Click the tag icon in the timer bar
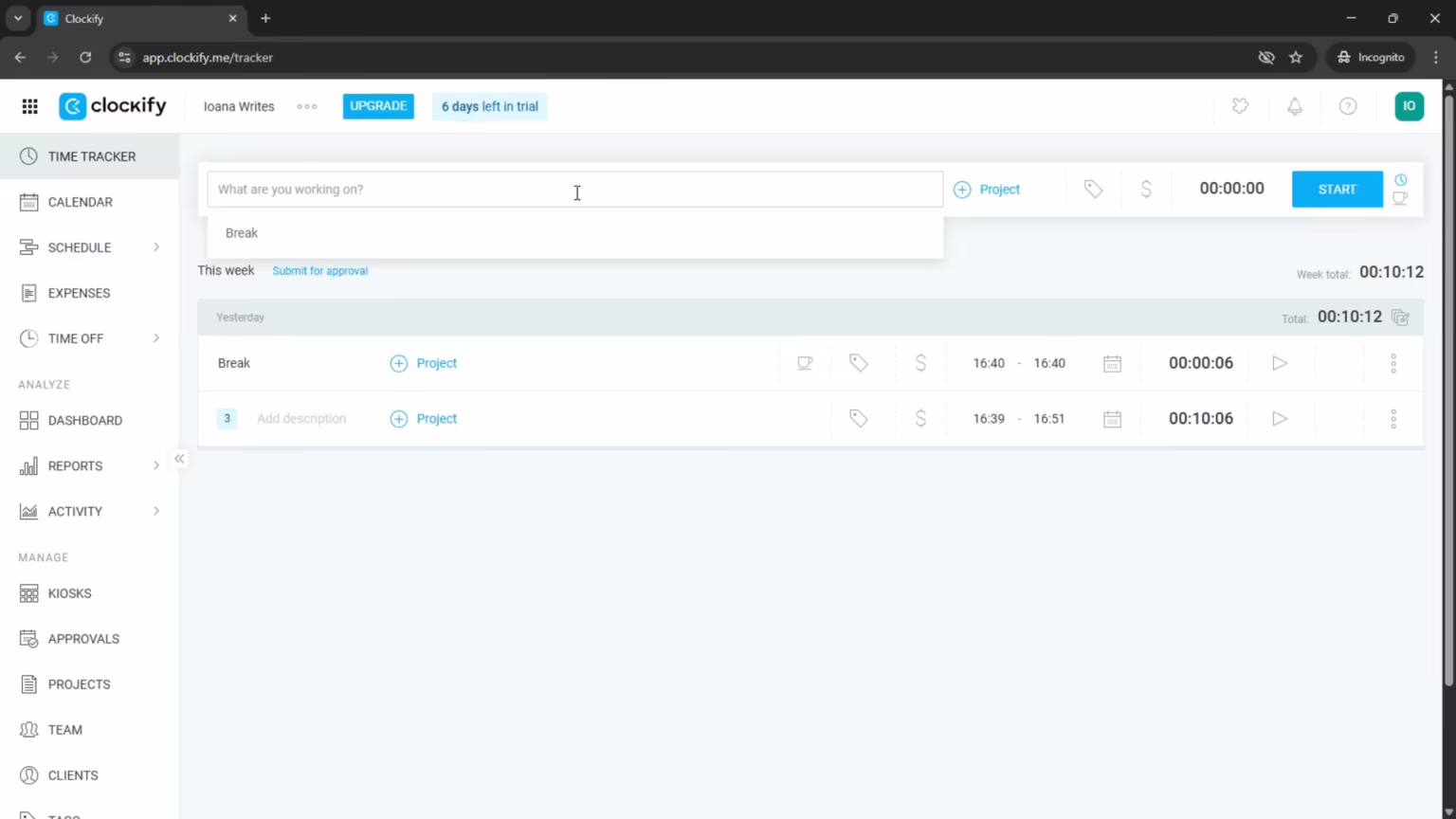Viewport: 1456px width, 819px height. 1093,190
